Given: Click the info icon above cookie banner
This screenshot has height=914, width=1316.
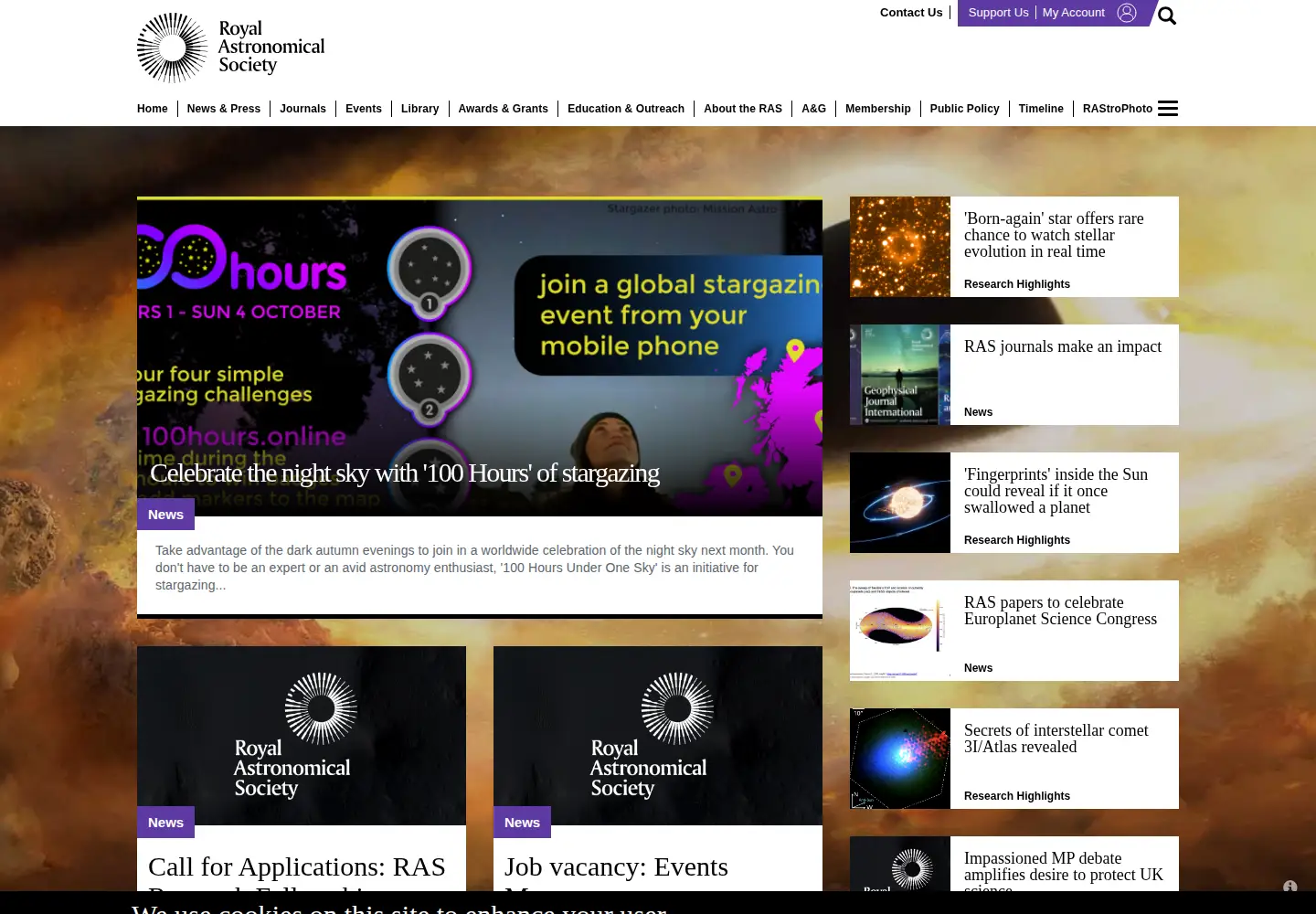Looking at the screenshot, I should pos(1289,887).
